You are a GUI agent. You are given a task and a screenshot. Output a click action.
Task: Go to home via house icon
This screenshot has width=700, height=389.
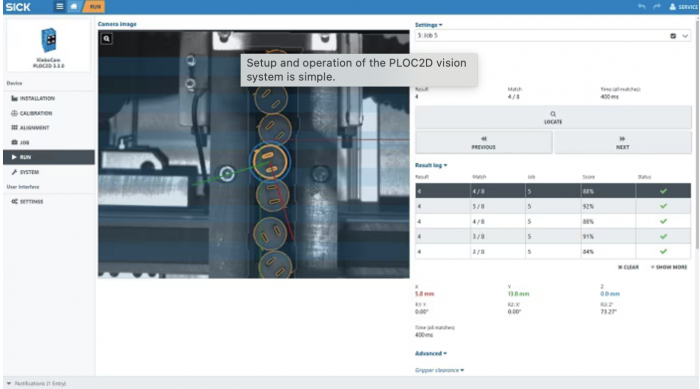(74, 7)
